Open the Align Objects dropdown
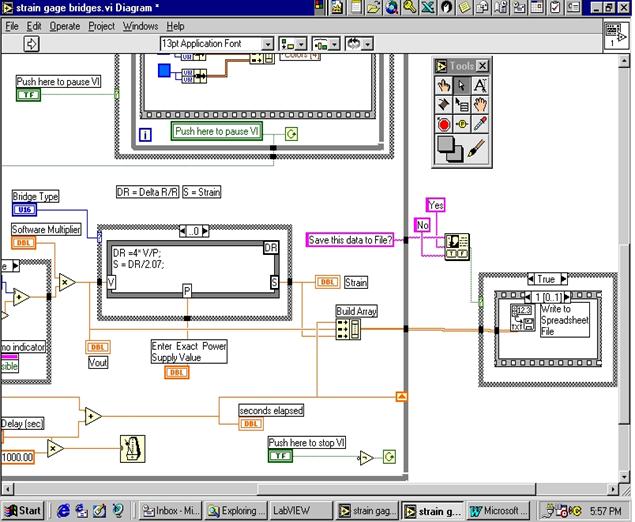The height and width of the screenshot is (522, 635). [292, 44]
